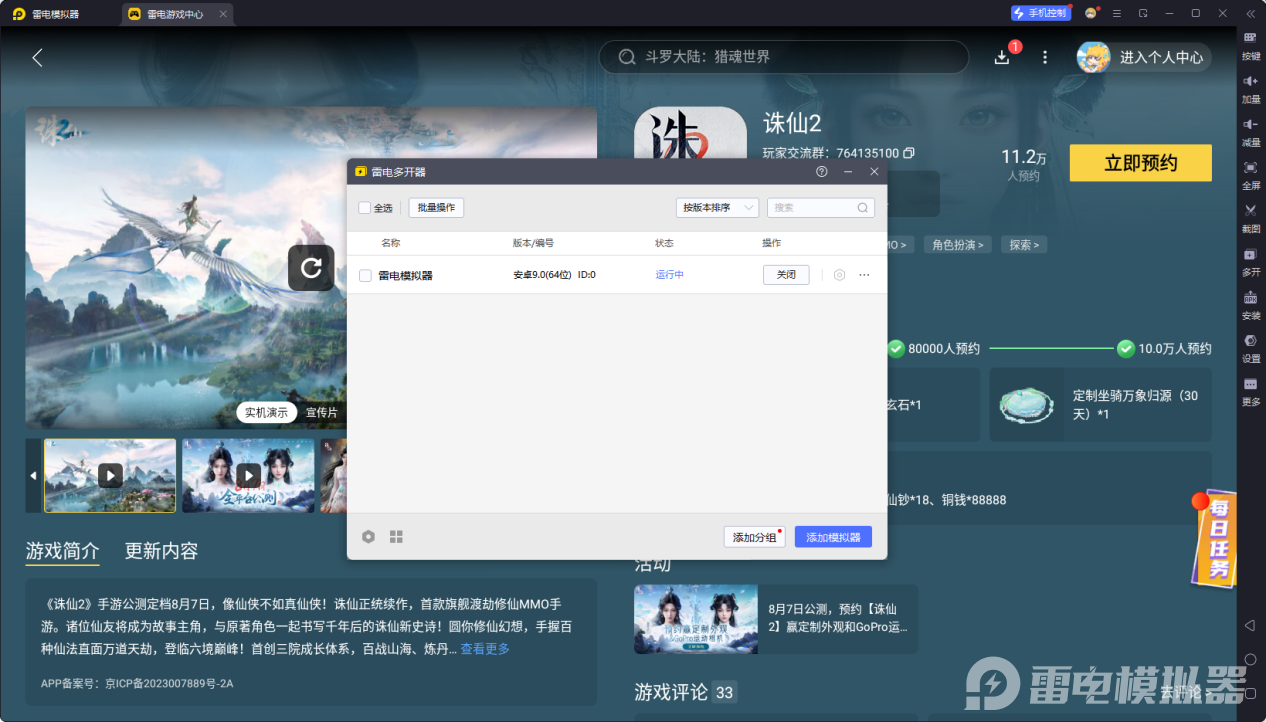Click the search magnifier in game center
Viewport: 1266px width, 722px height.
(627, 57)
